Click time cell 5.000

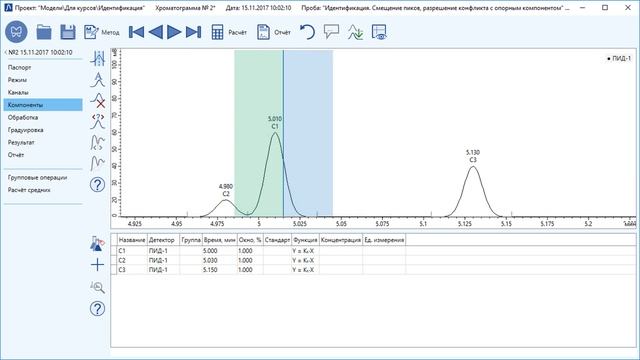point(220,251)
